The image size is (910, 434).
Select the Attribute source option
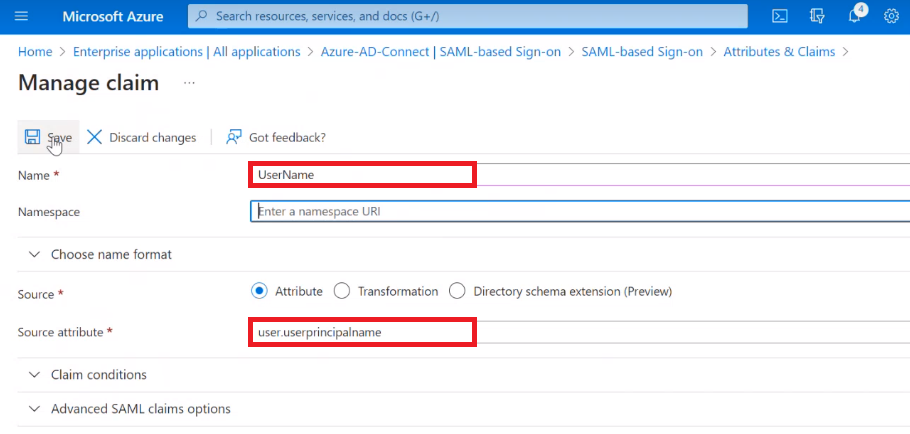click(259, 291)
